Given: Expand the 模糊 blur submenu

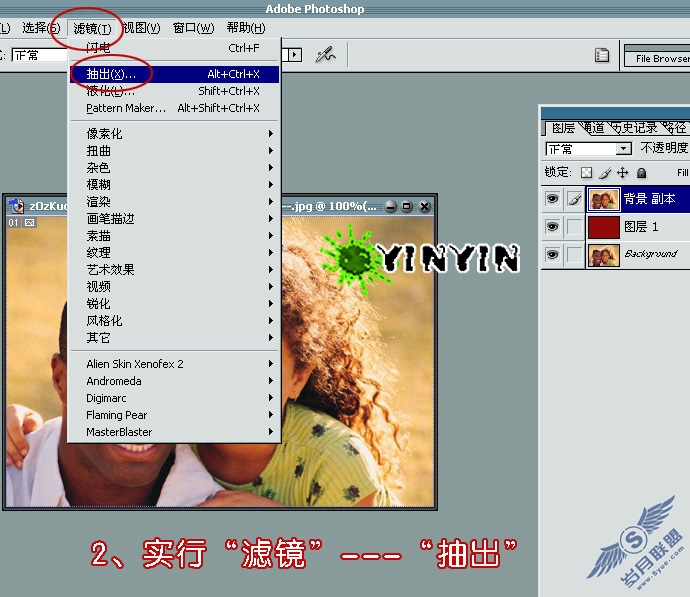Looking at the screenshot, I should [174, 185].
